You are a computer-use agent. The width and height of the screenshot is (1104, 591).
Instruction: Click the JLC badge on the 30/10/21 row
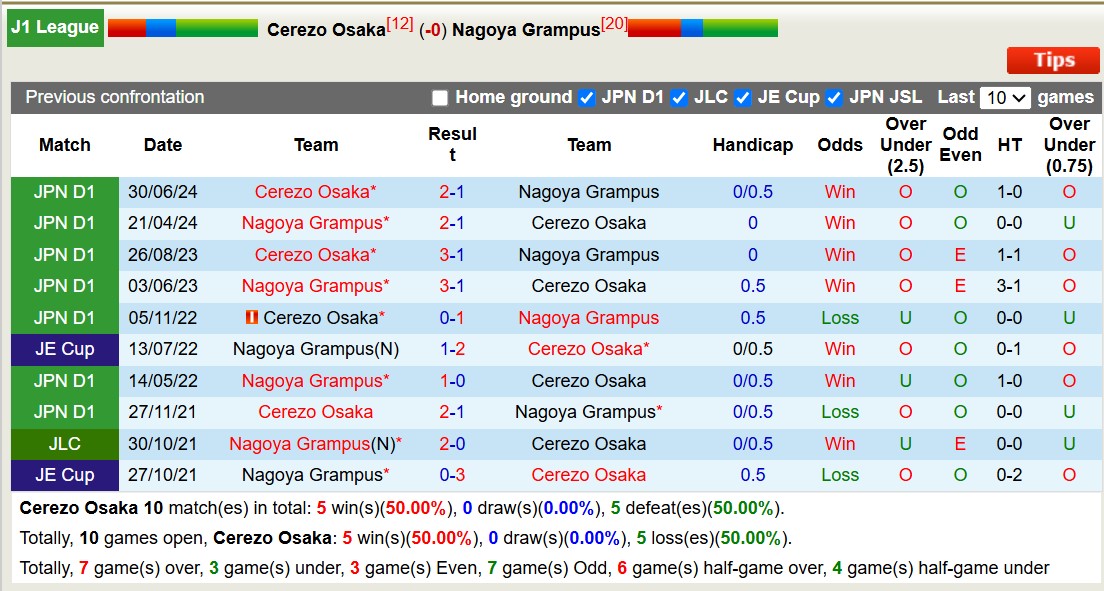click(64, 443)
